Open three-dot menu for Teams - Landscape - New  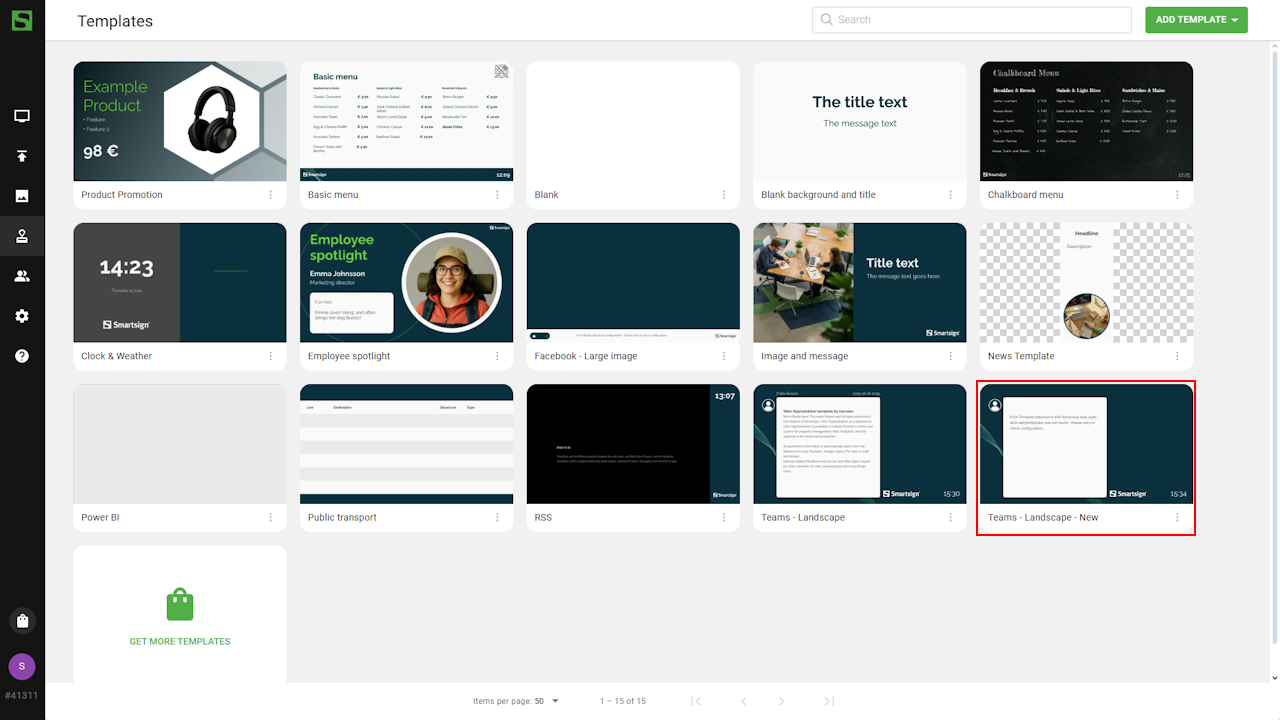click(1177, 518)
